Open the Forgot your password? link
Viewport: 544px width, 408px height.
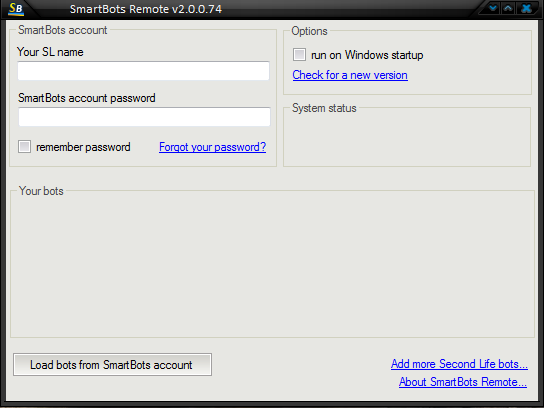[x=212, y=147]
